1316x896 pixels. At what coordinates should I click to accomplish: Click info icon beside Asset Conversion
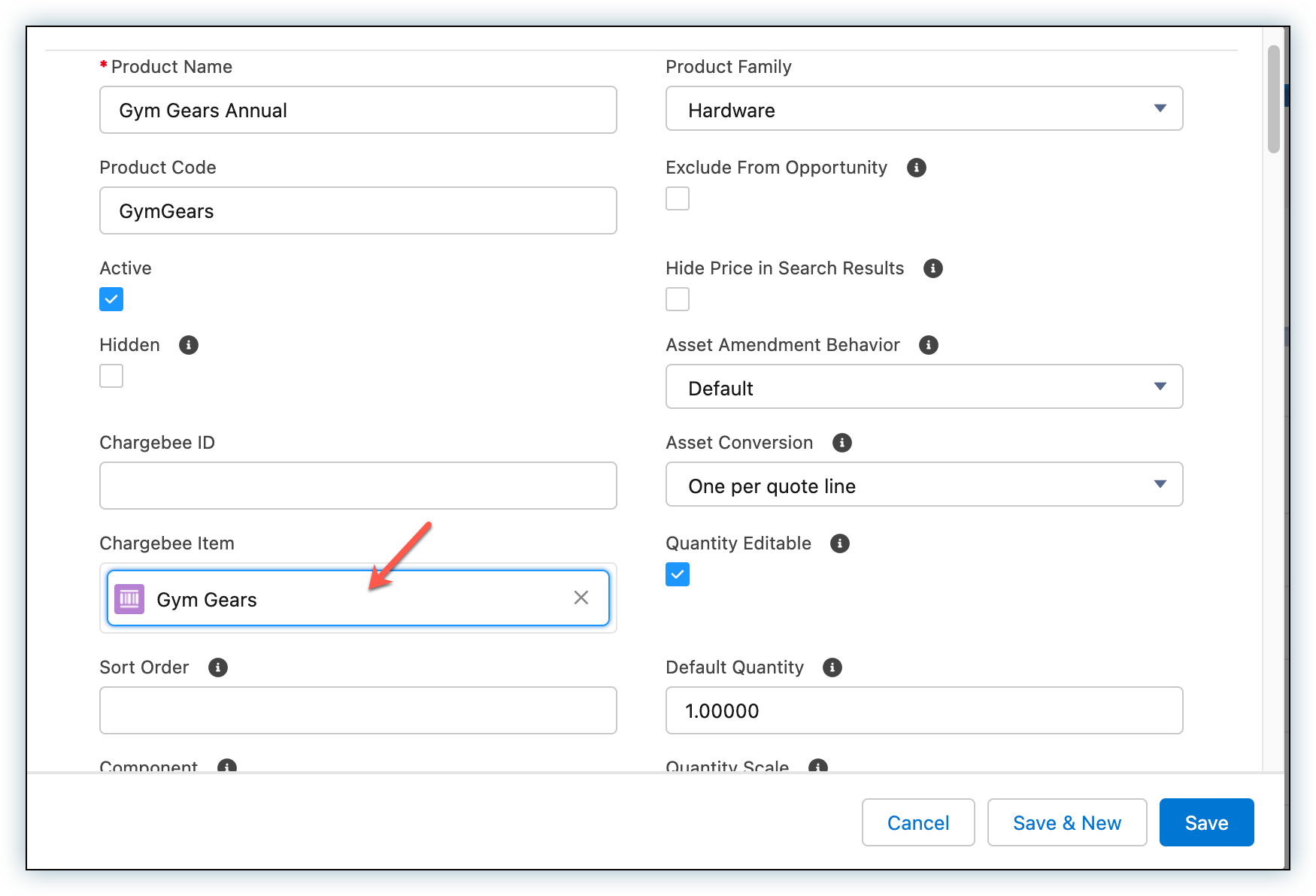click(x=842, y=443)
